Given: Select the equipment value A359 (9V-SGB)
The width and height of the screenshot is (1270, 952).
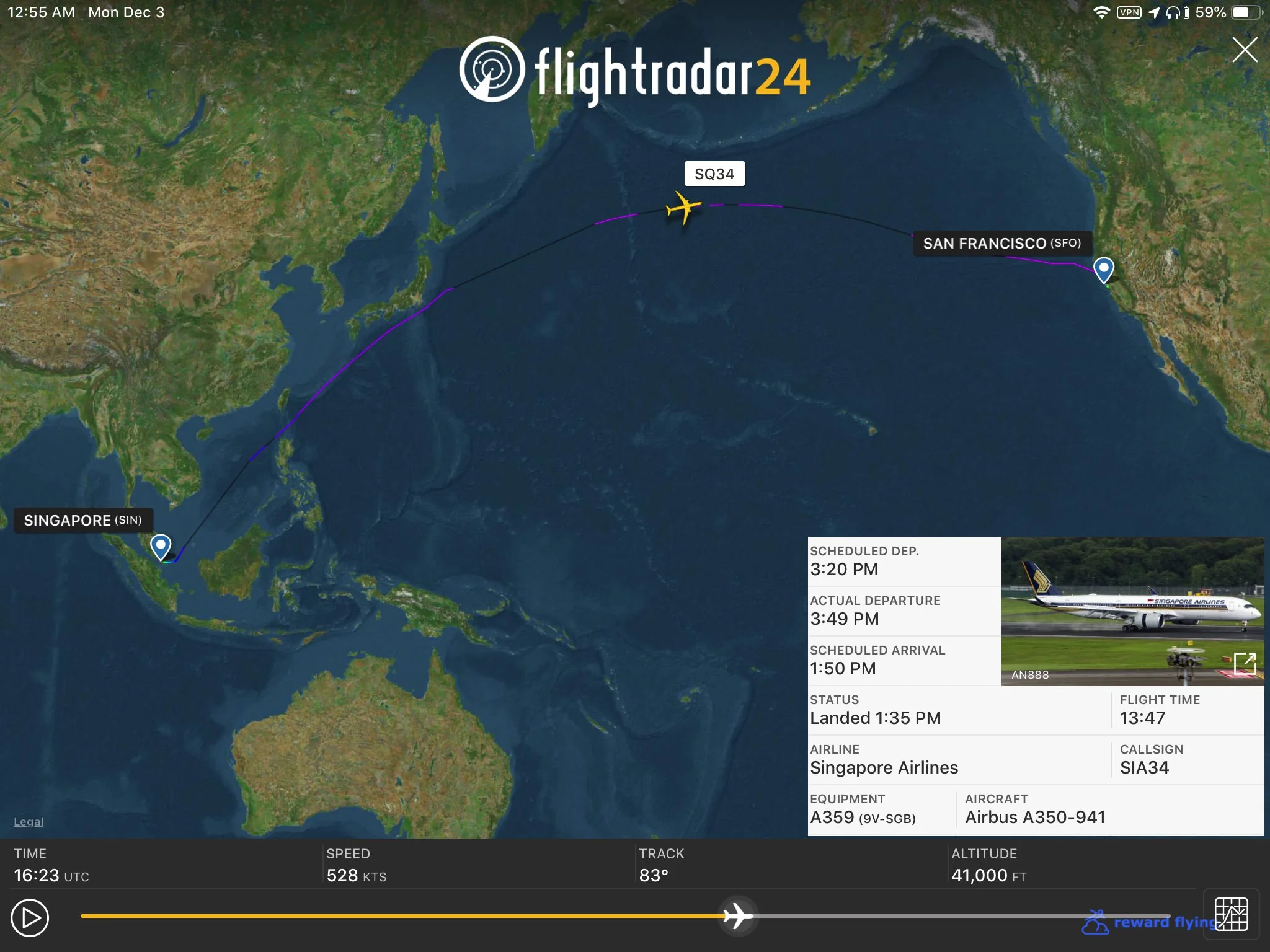Looking at the screenshot, I should coord(863,817).
